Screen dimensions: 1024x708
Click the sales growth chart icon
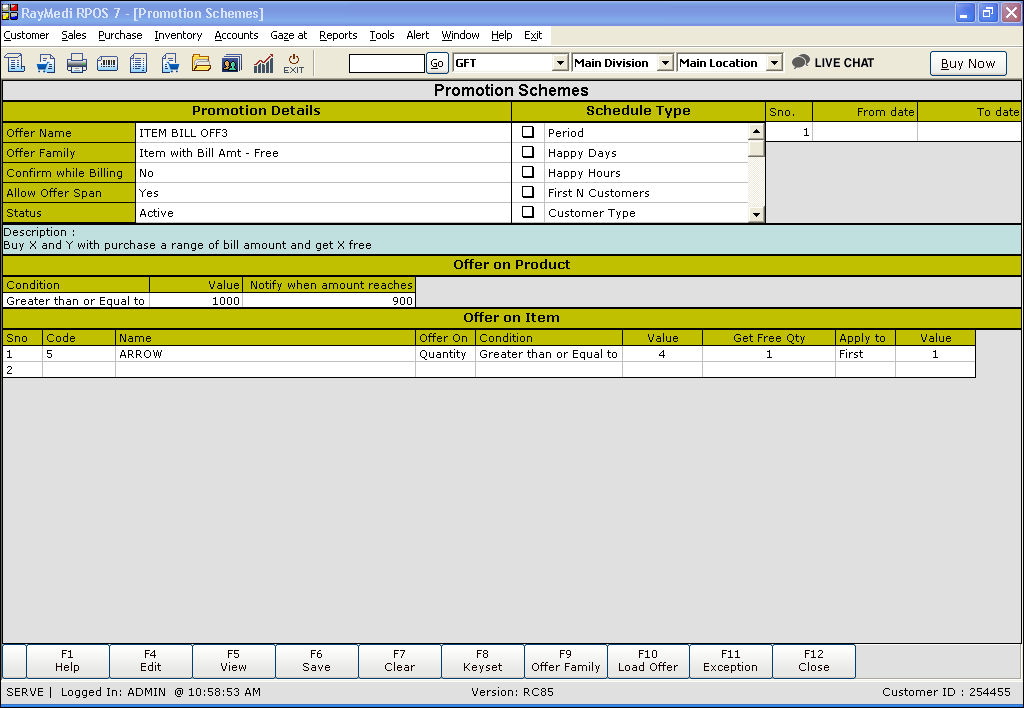coord(263,63)
